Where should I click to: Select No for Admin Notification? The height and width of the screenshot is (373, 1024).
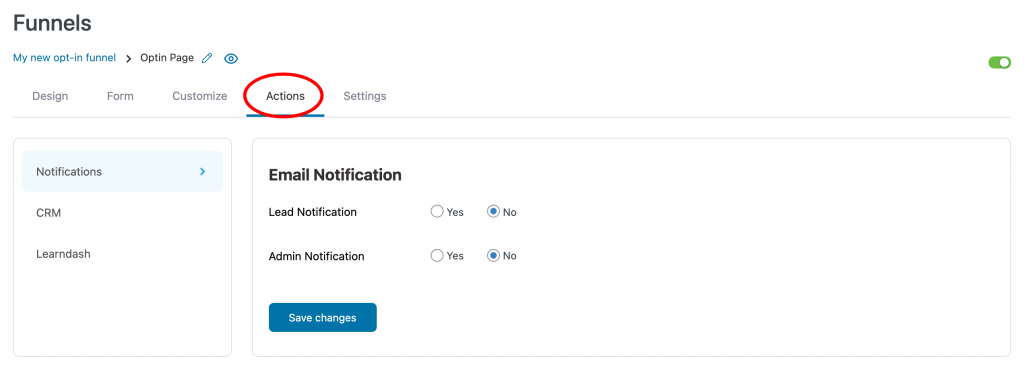[493, 255]
